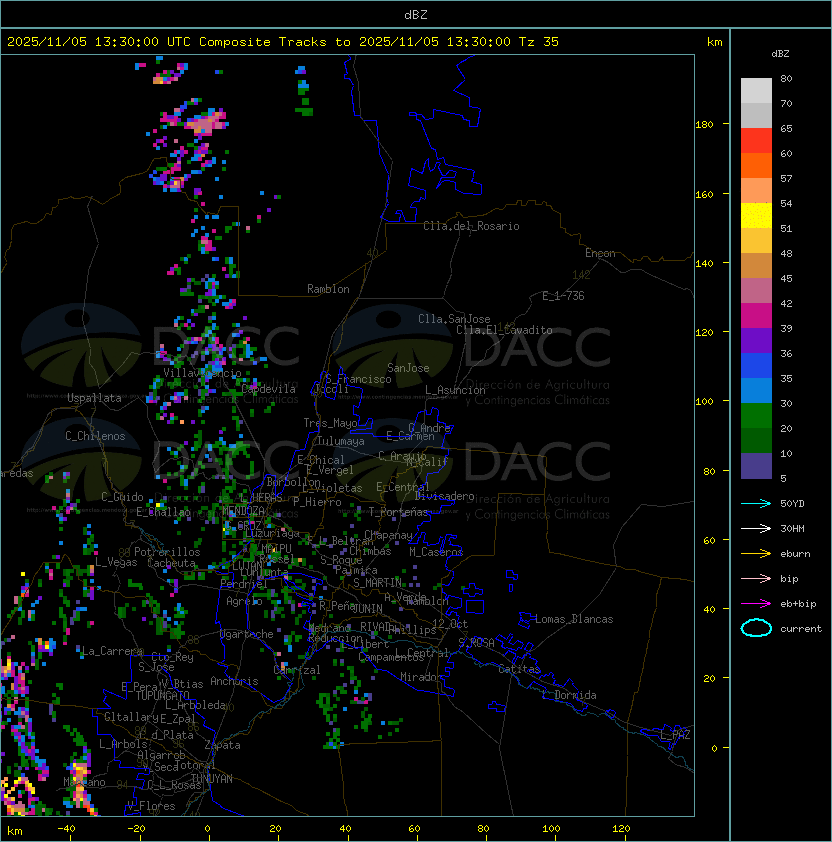Screen dimensions: 832x842
Task: Click the C_Chilenos label
Action: click(95, 436)
